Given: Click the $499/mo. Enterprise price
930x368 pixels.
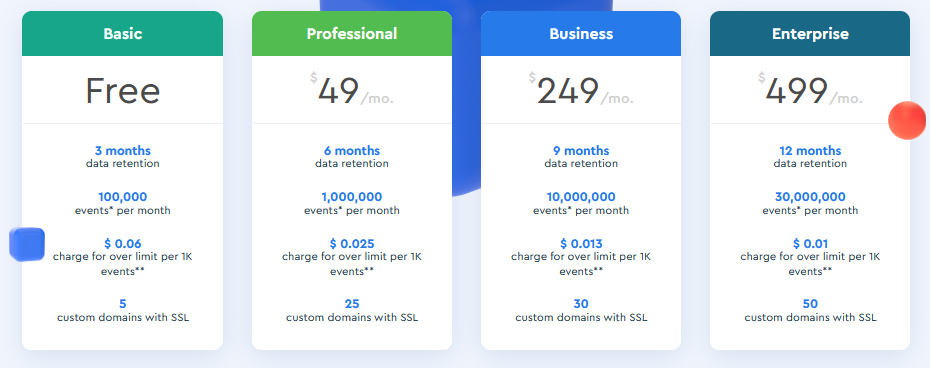Looking at the screenshot, I should 810,91.
